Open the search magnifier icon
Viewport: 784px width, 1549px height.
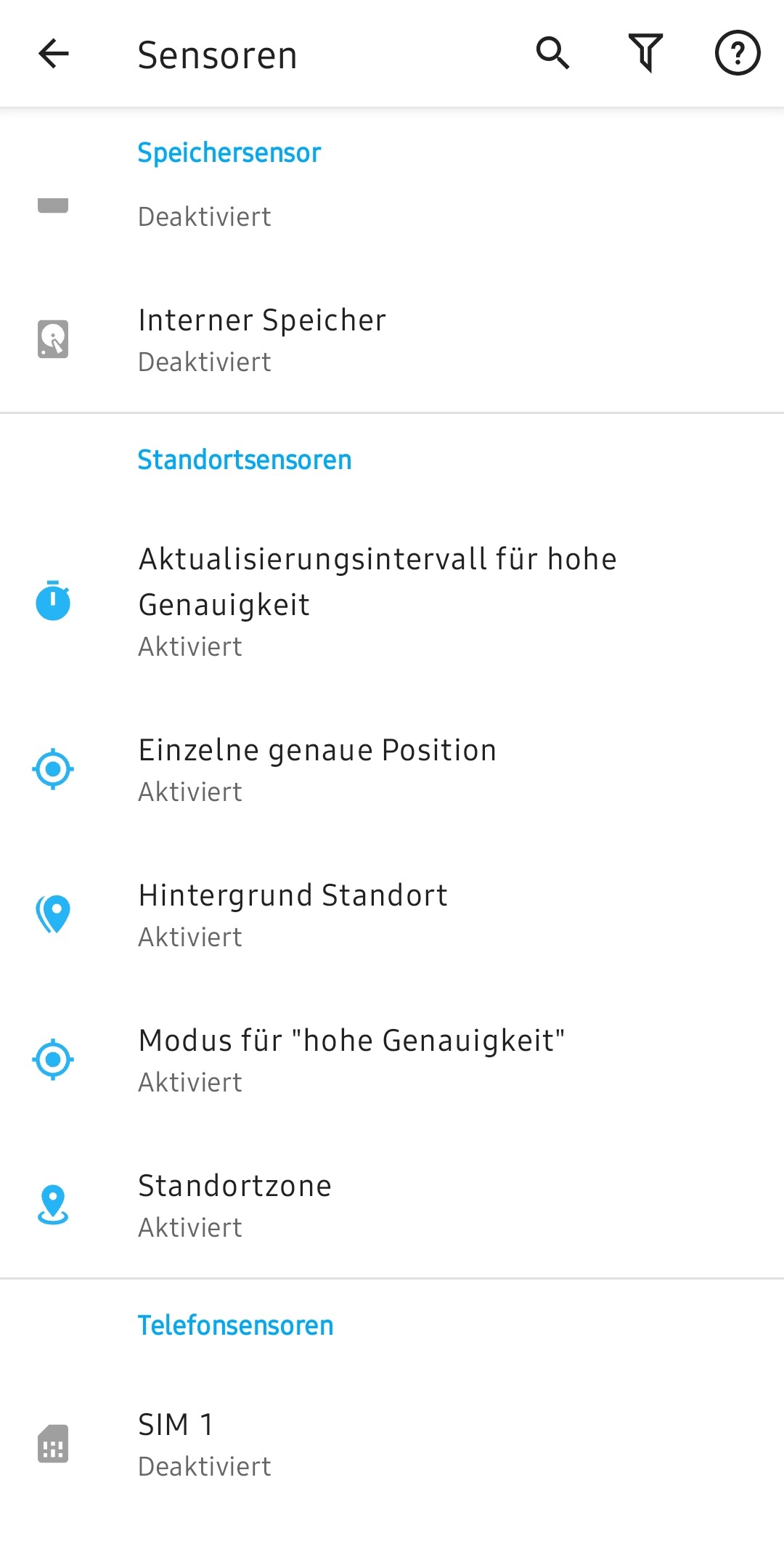[x=553, y=53]
